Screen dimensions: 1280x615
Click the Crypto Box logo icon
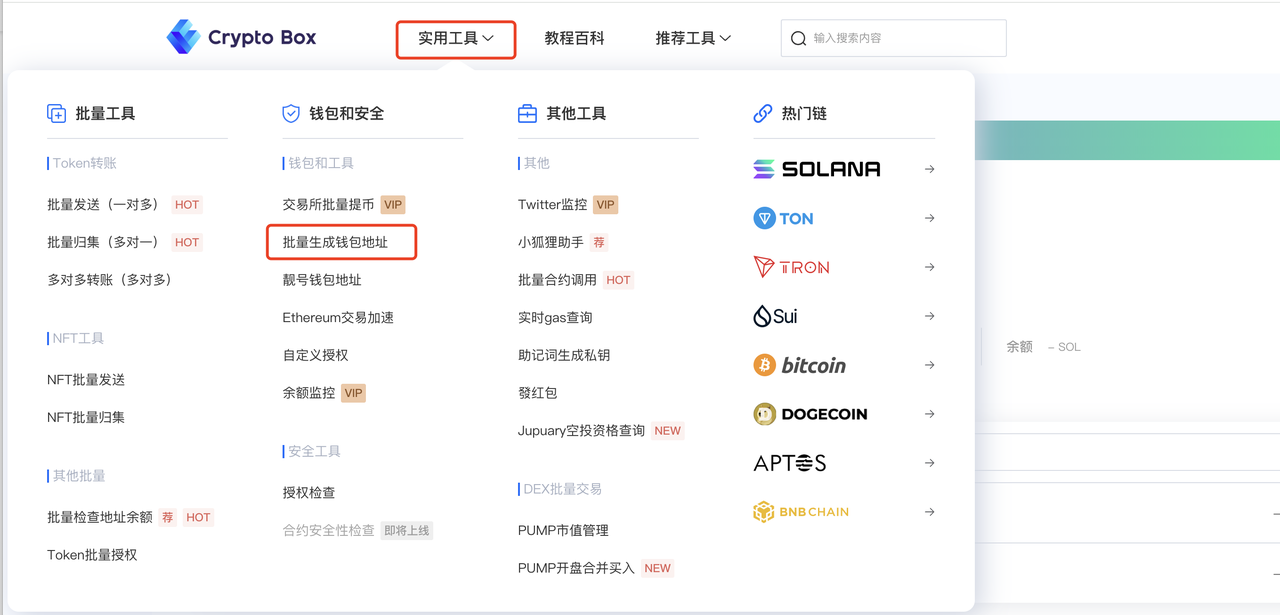tap(184, 37)
